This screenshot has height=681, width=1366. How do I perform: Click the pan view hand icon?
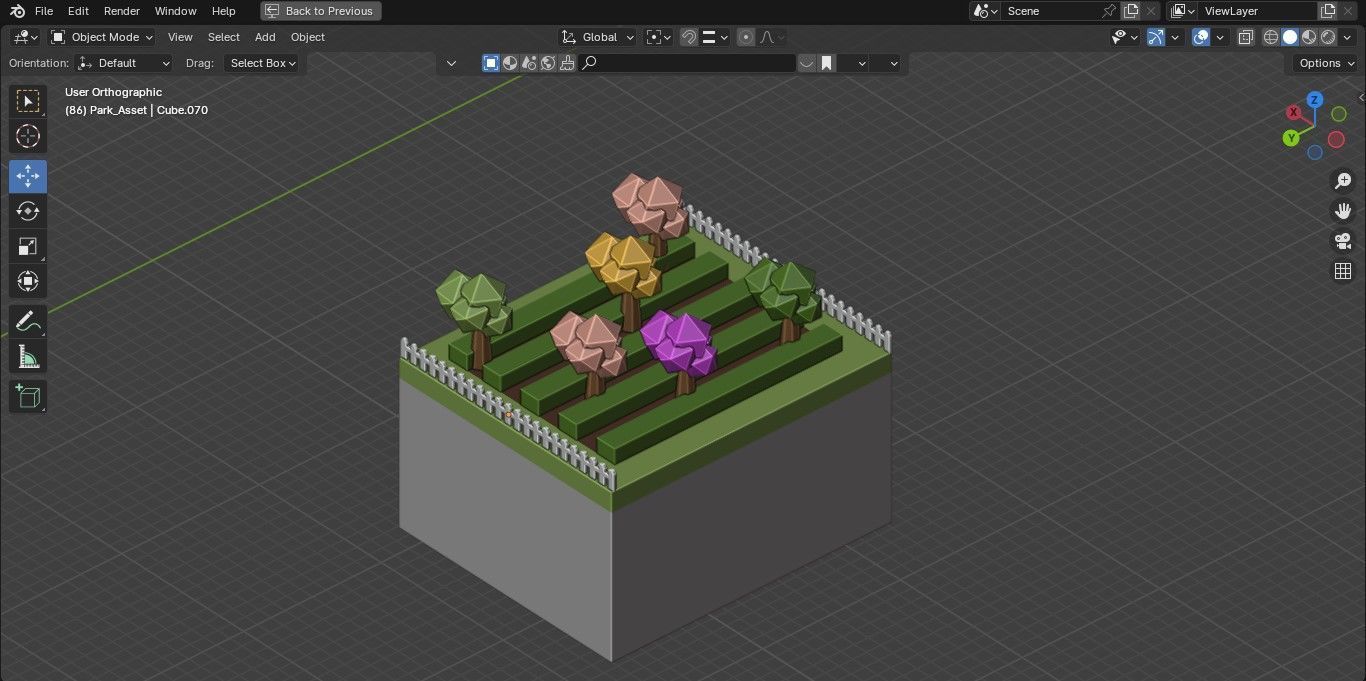1342,211
